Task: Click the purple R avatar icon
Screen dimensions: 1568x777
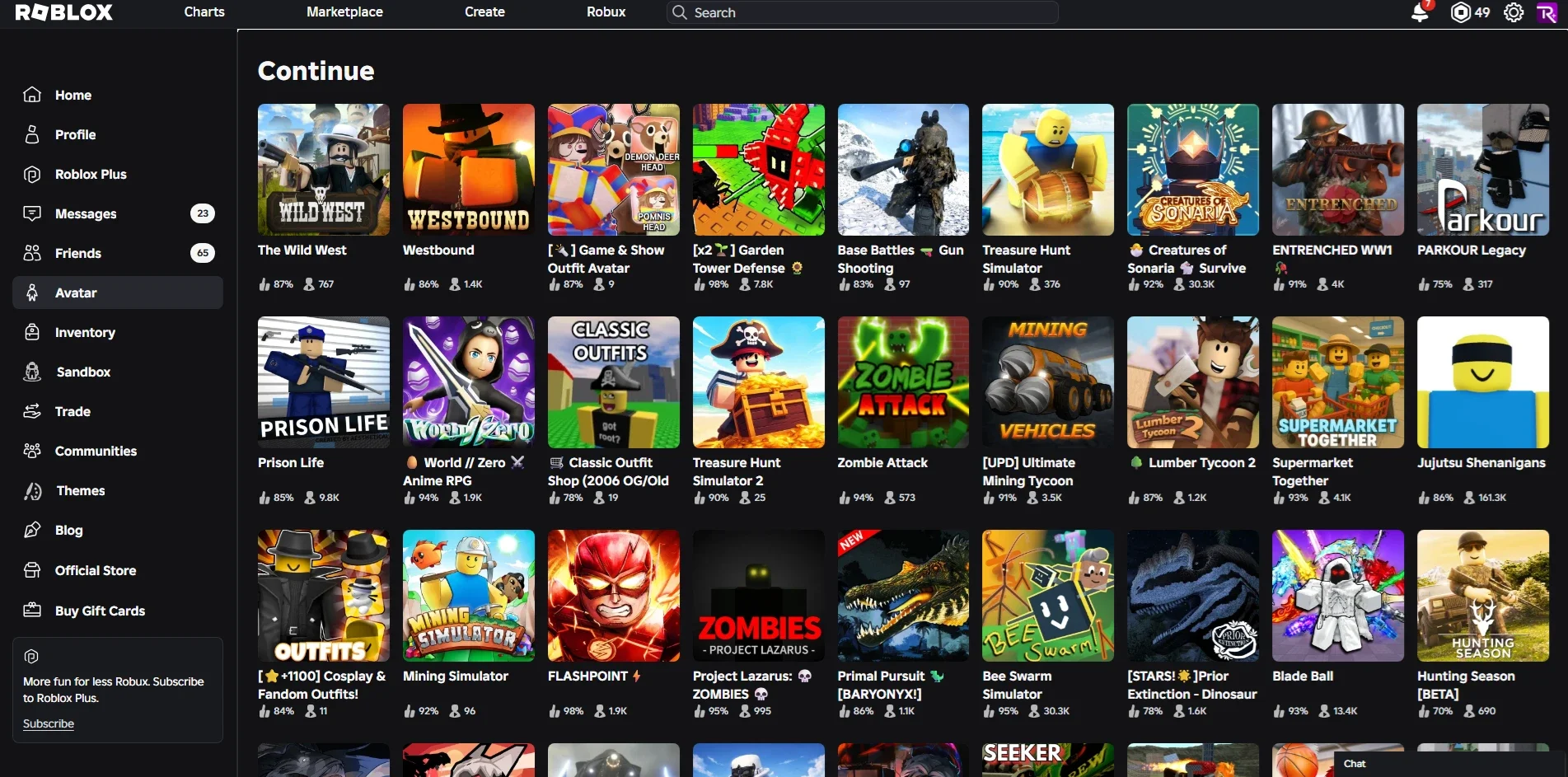Action: tap(1547, 12)
